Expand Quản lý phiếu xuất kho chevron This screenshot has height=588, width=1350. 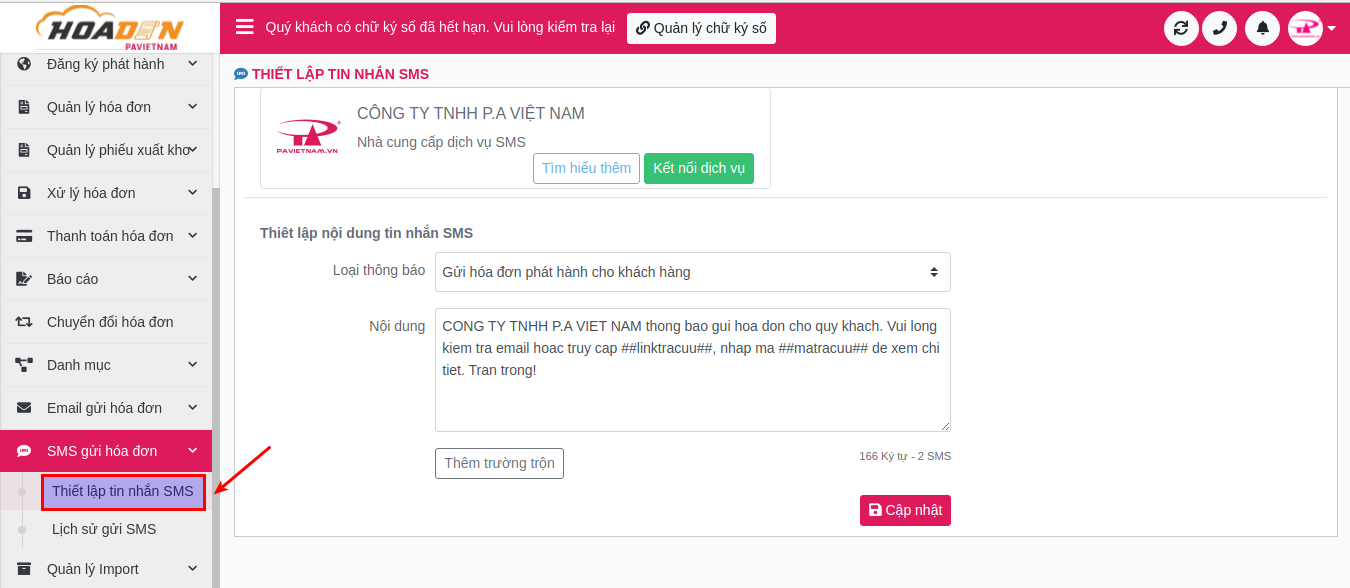click(x=193, y=149)
